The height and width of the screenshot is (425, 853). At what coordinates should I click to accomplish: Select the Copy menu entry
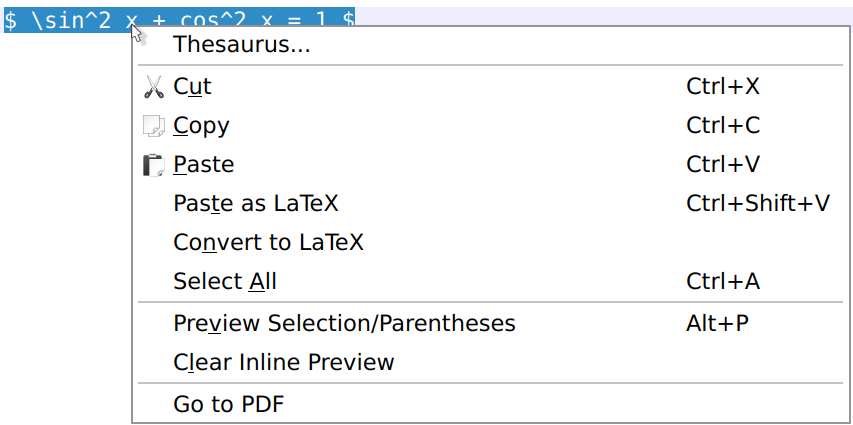pyautogui.click(x=201, y=126)
